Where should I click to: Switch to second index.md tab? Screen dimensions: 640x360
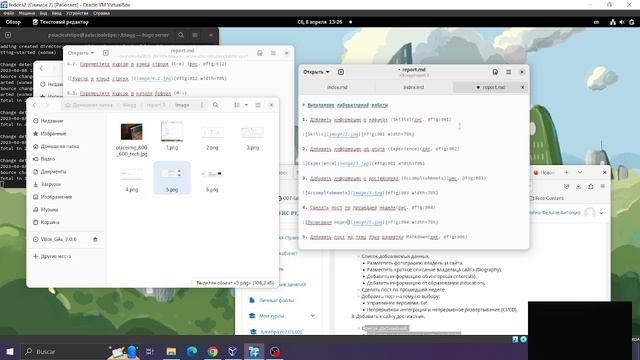point(413,87)
